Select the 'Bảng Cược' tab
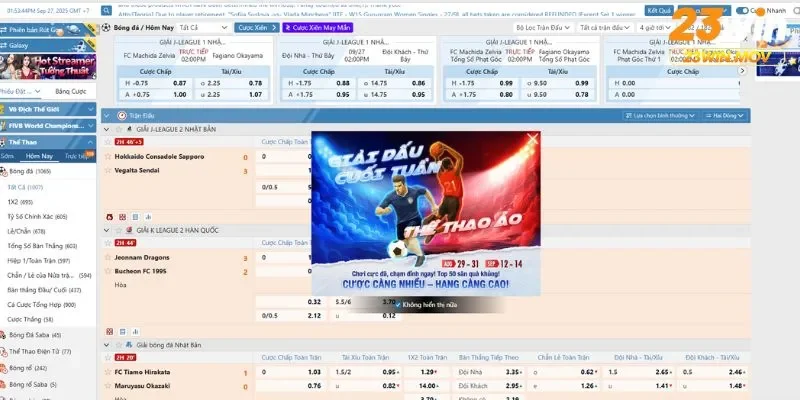The height and width of the screenshot is (400, 800). pos(69,91)
